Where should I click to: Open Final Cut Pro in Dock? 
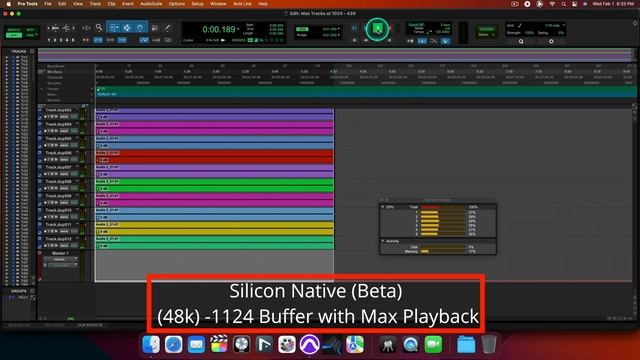219,345
